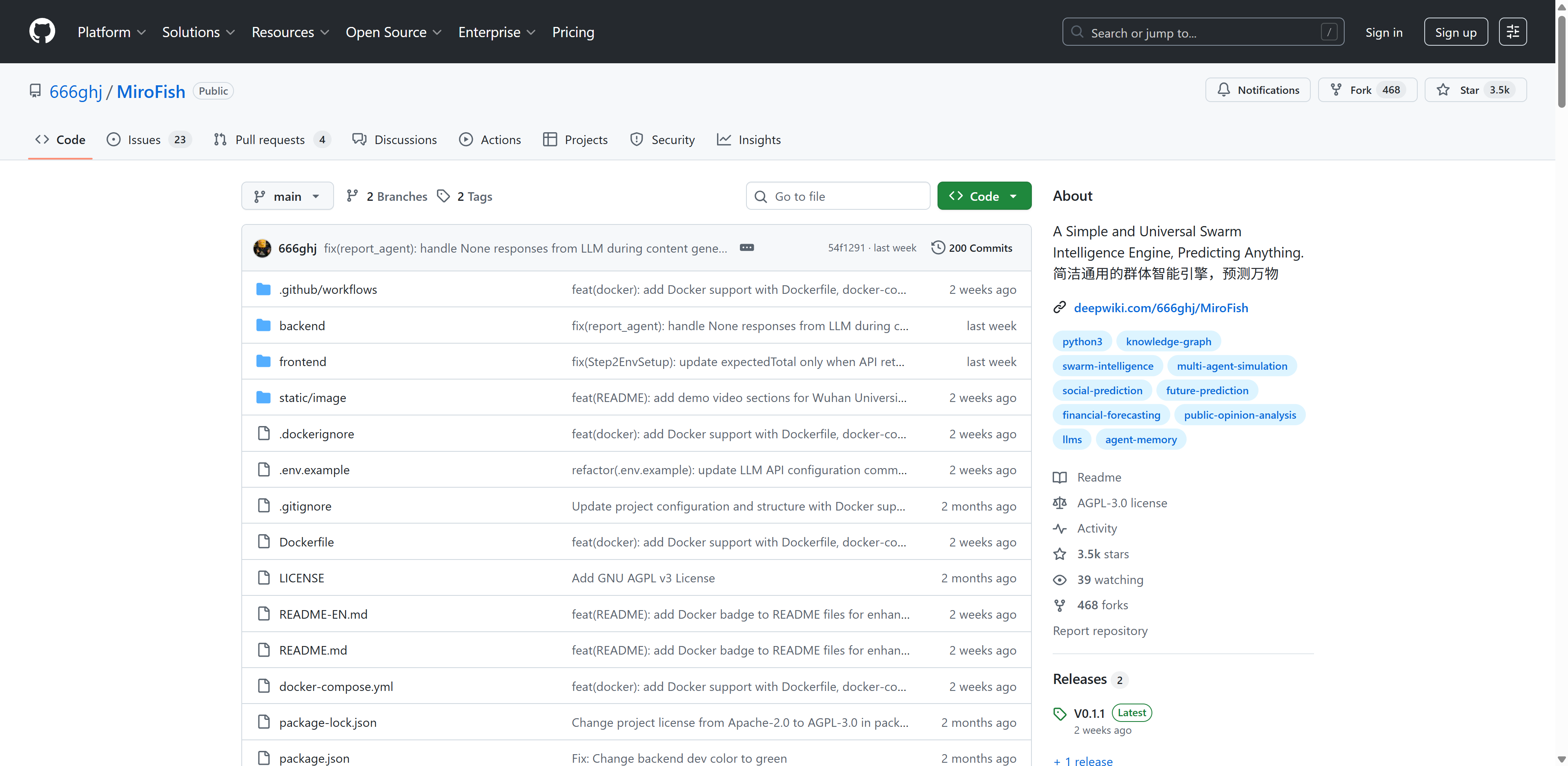Expand the Platform navigation menu

(x=111, y=32)
